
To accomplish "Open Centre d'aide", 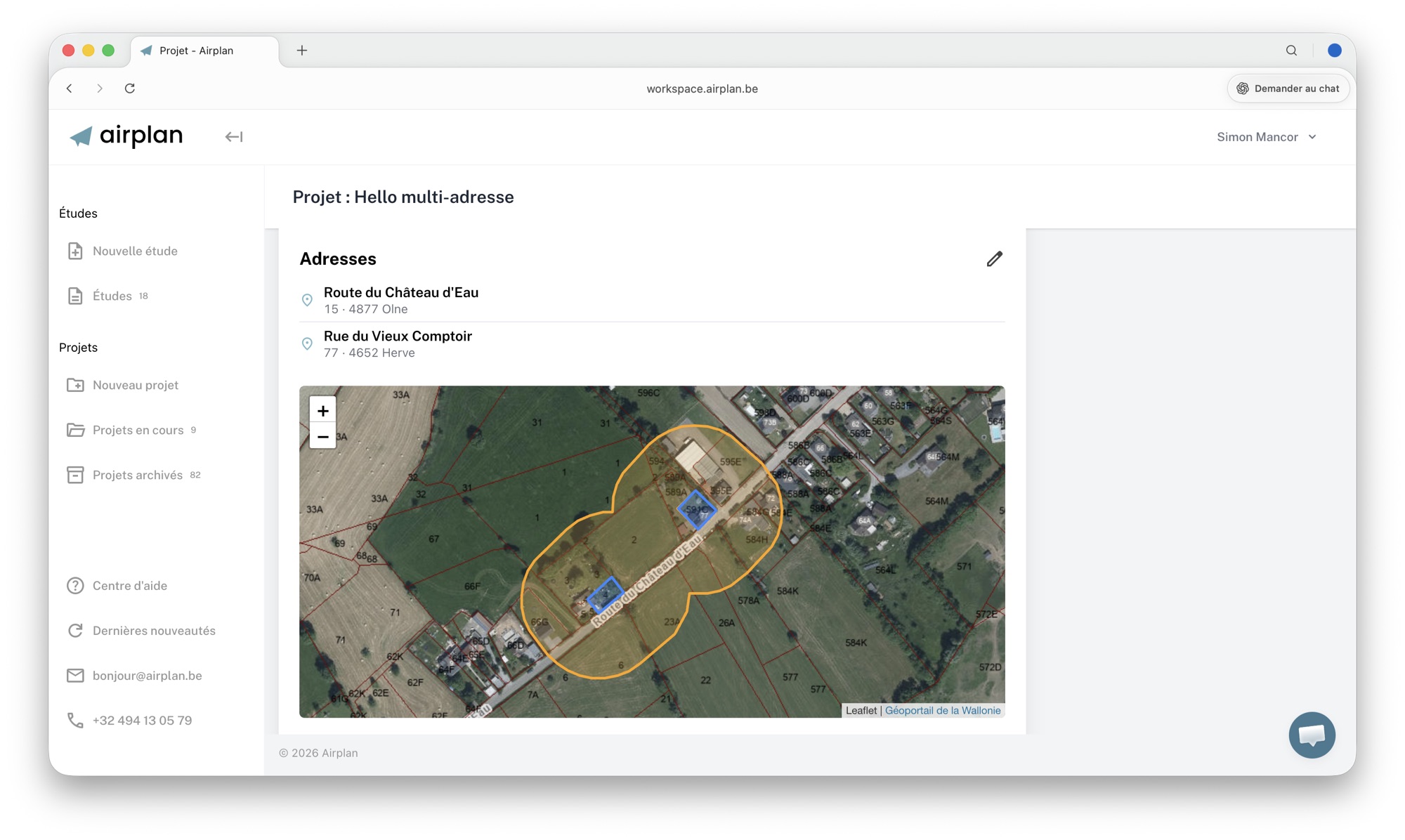I will [130, 586].
